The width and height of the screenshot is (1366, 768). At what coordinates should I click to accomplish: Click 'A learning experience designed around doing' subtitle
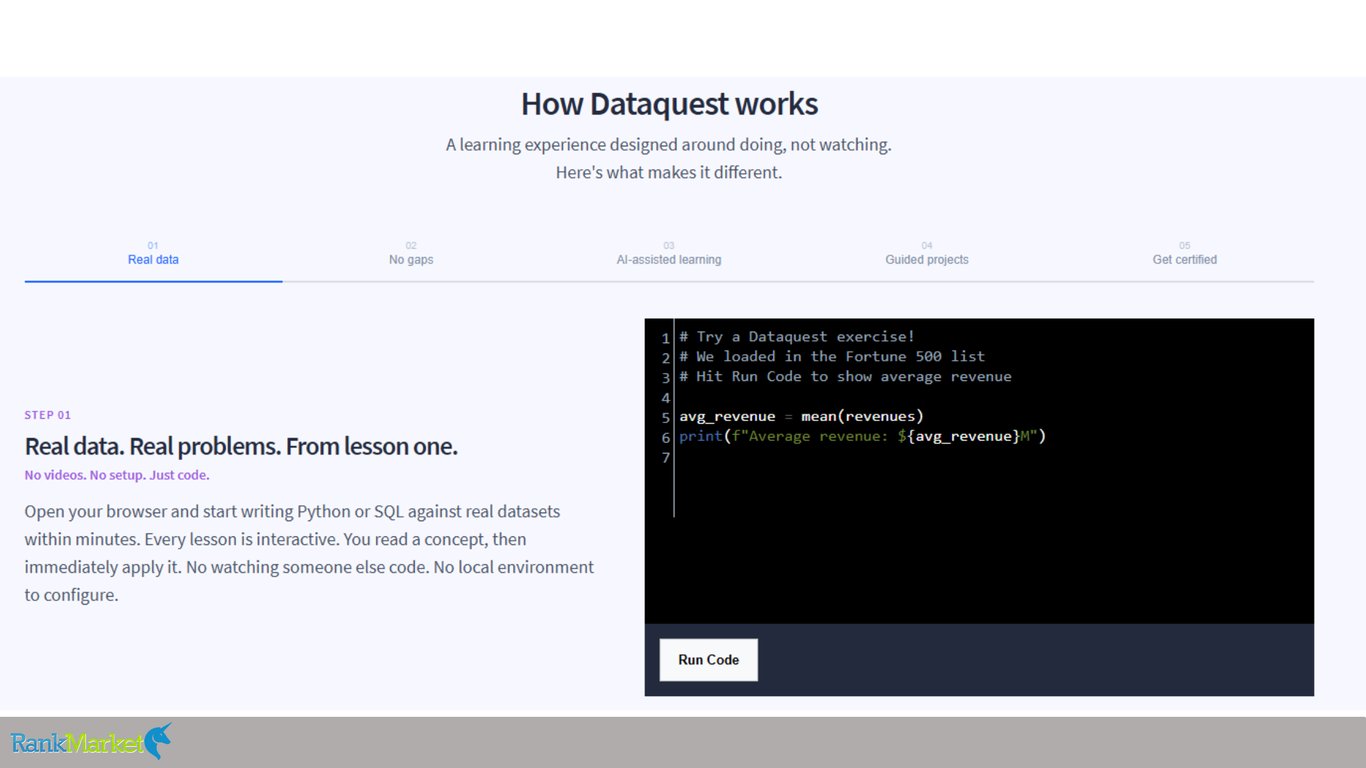coord(668,145)
